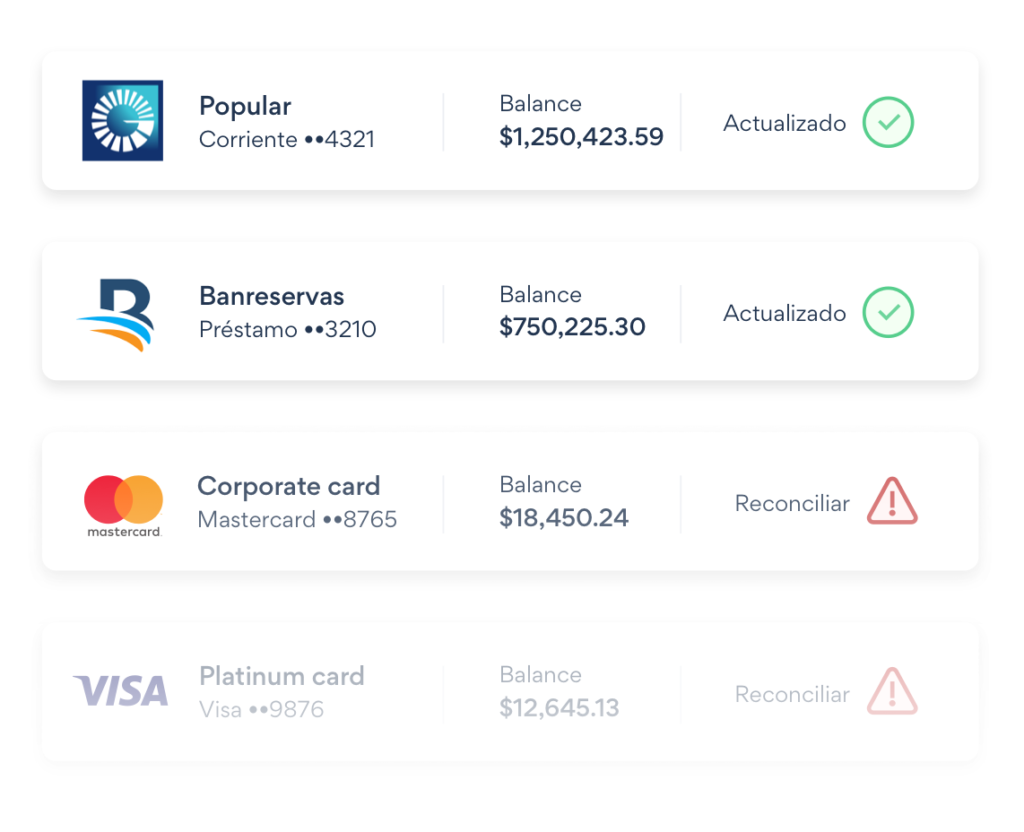1024x832 pixels.
Task: Click Corporate card's red warning icon
Action: click(x=891, y=501)
